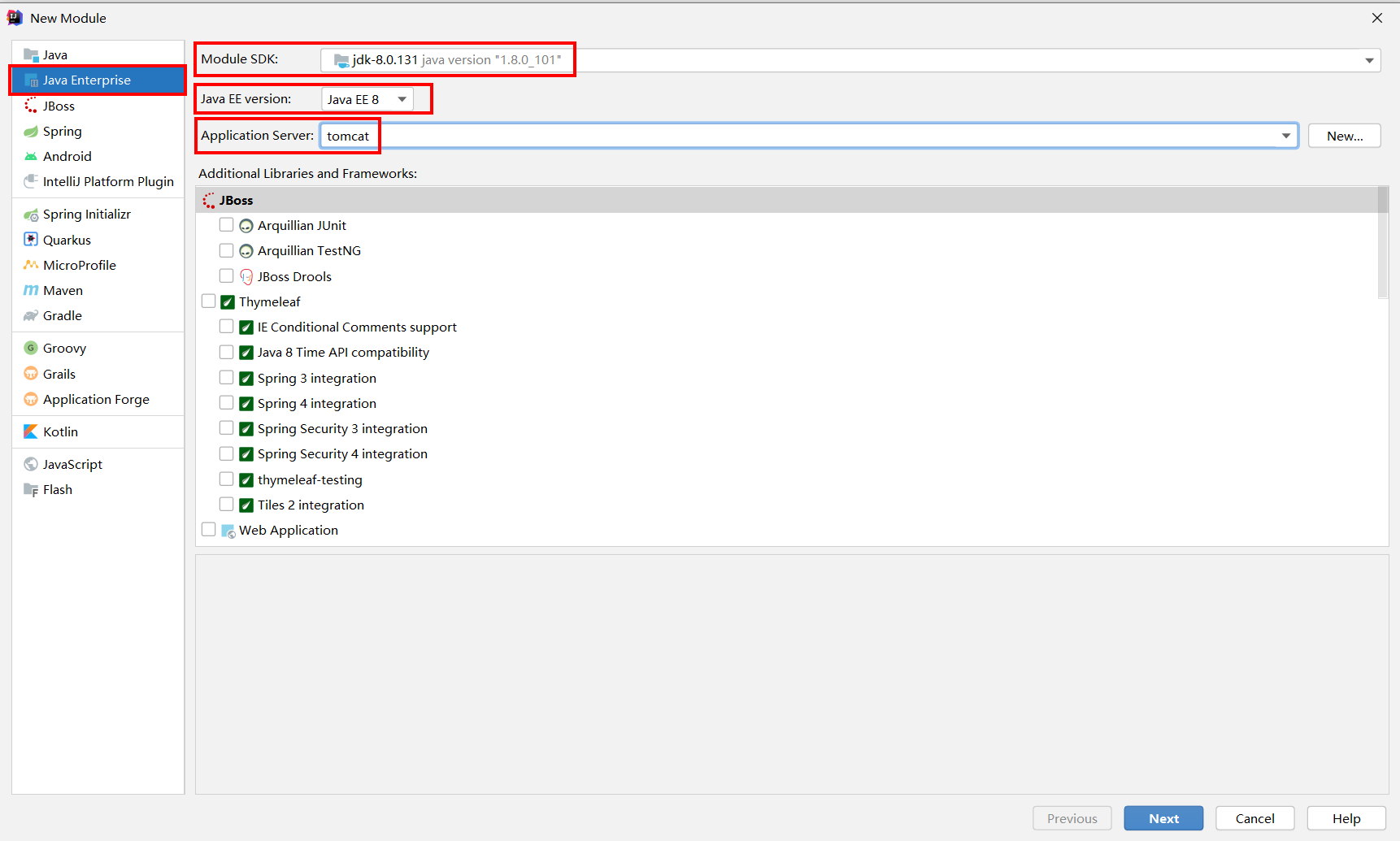Image resolution: width=1400 pixels, height=841 pixels.
Task: Click the Arquillian JUnit framework icon
Action: tap(246, 226)
